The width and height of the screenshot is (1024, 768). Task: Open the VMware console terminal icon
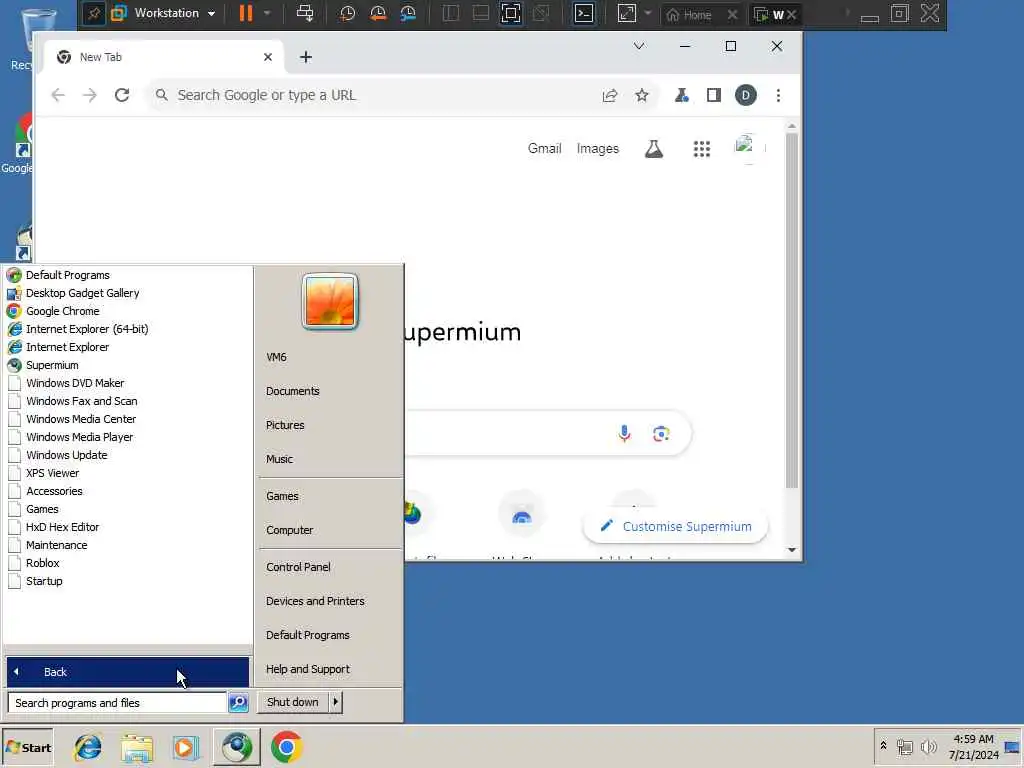coord(584,13)
